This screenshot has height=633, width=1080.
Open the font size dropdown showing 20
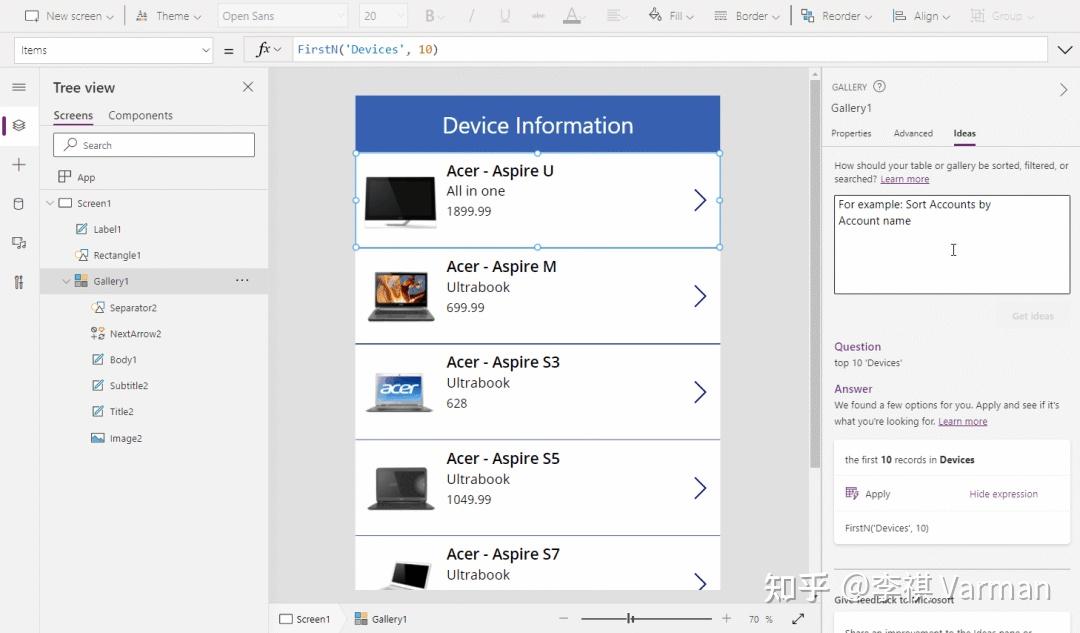[381, 15]
